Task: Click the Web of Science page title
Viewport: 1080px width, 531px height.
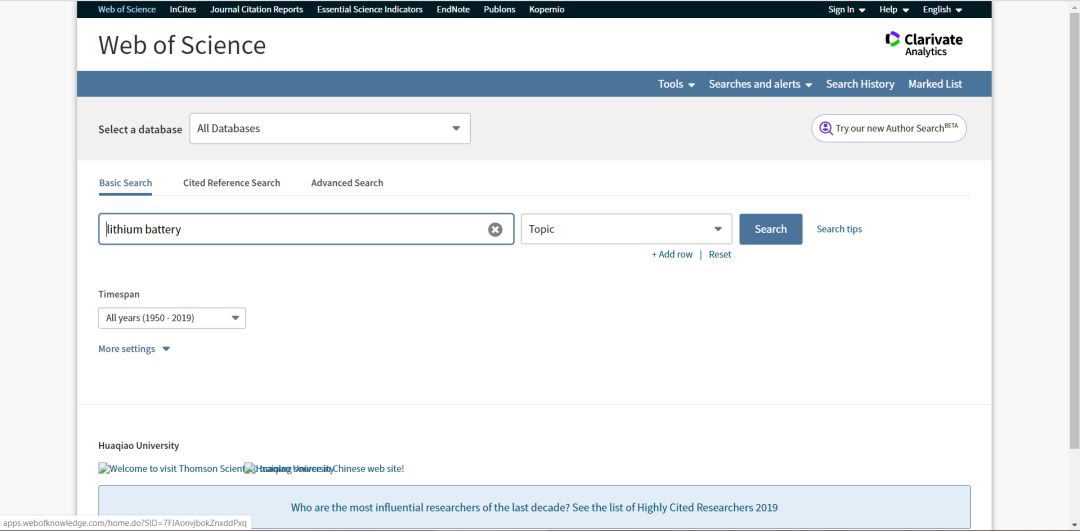Action: coord(182,45)
